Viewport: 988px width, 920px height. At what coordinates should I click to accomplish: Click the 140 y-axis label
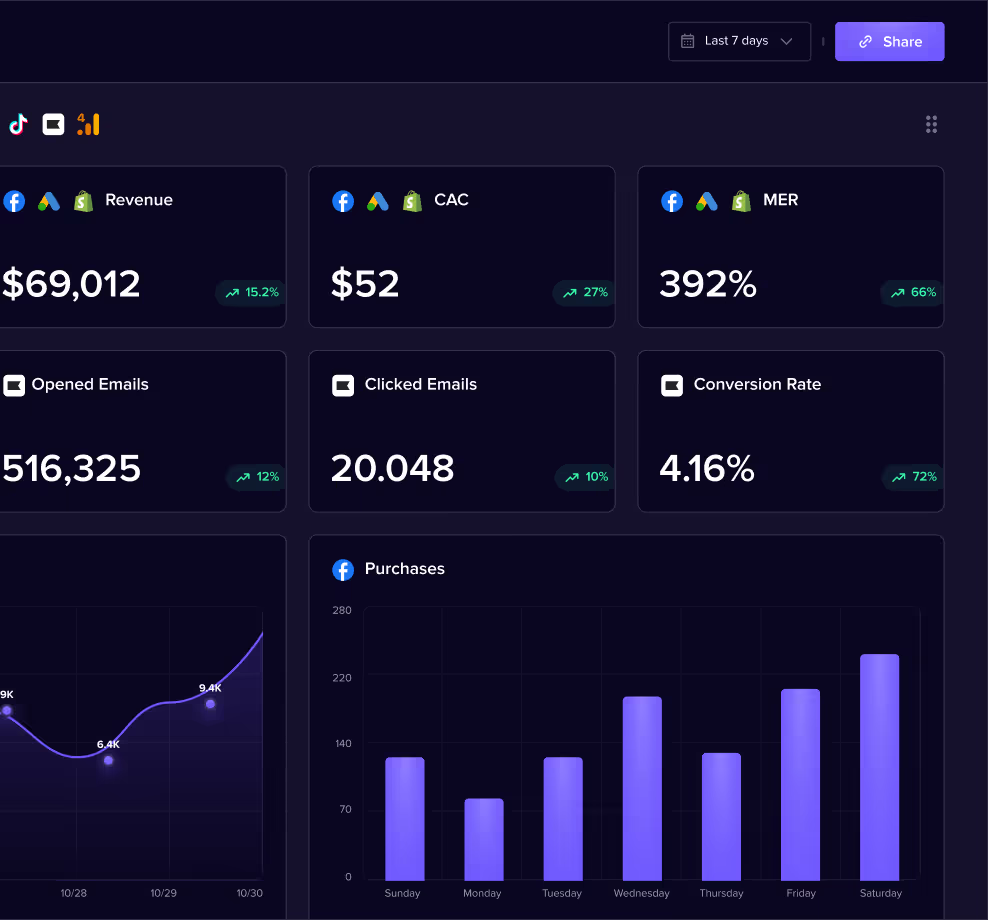click(343, 744)
